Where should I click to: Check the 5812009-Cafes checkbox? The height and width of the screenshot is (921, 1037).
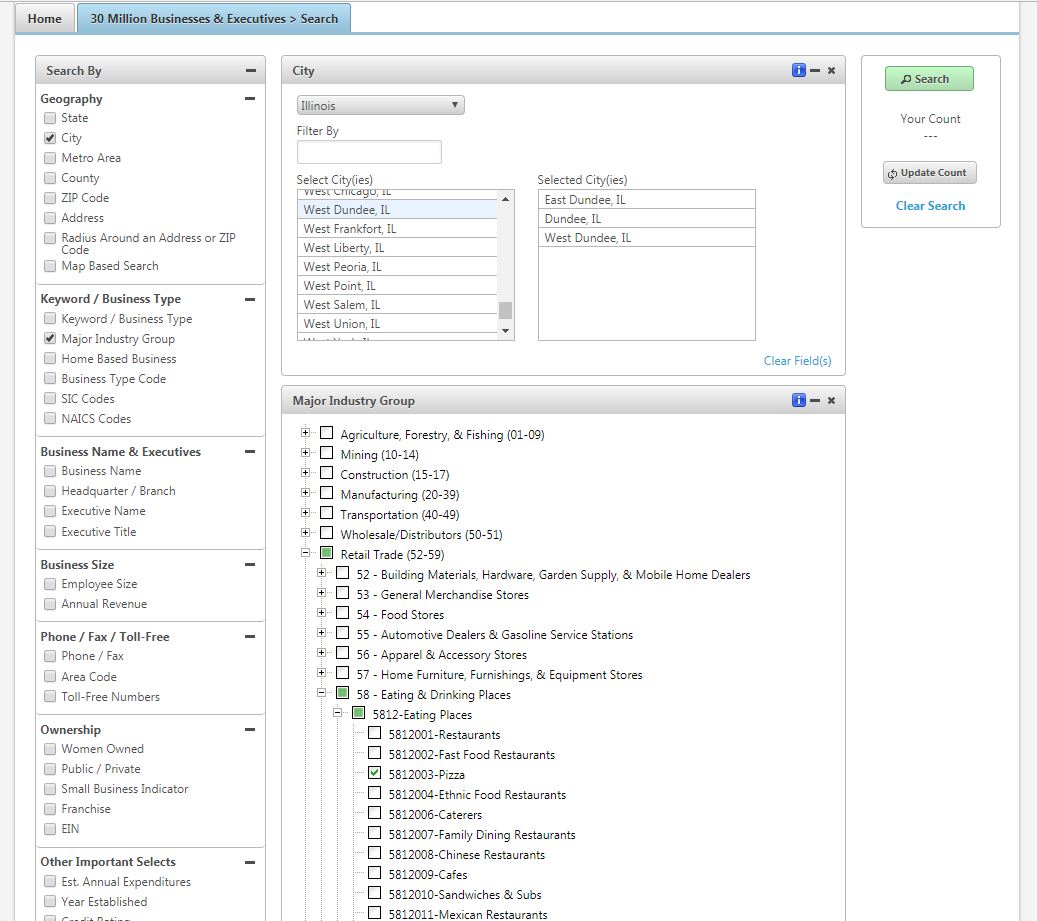click(x=374, y=873)
